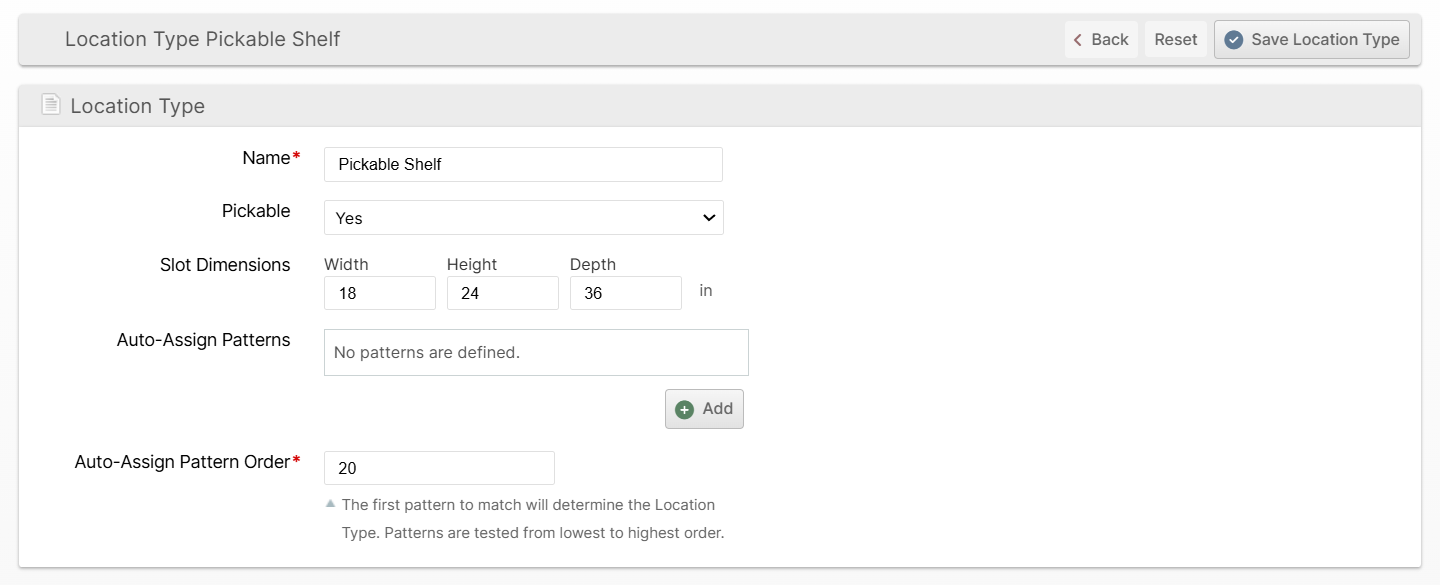Click the Auto-Assign Pattern Order field

(x=439, y=468)
